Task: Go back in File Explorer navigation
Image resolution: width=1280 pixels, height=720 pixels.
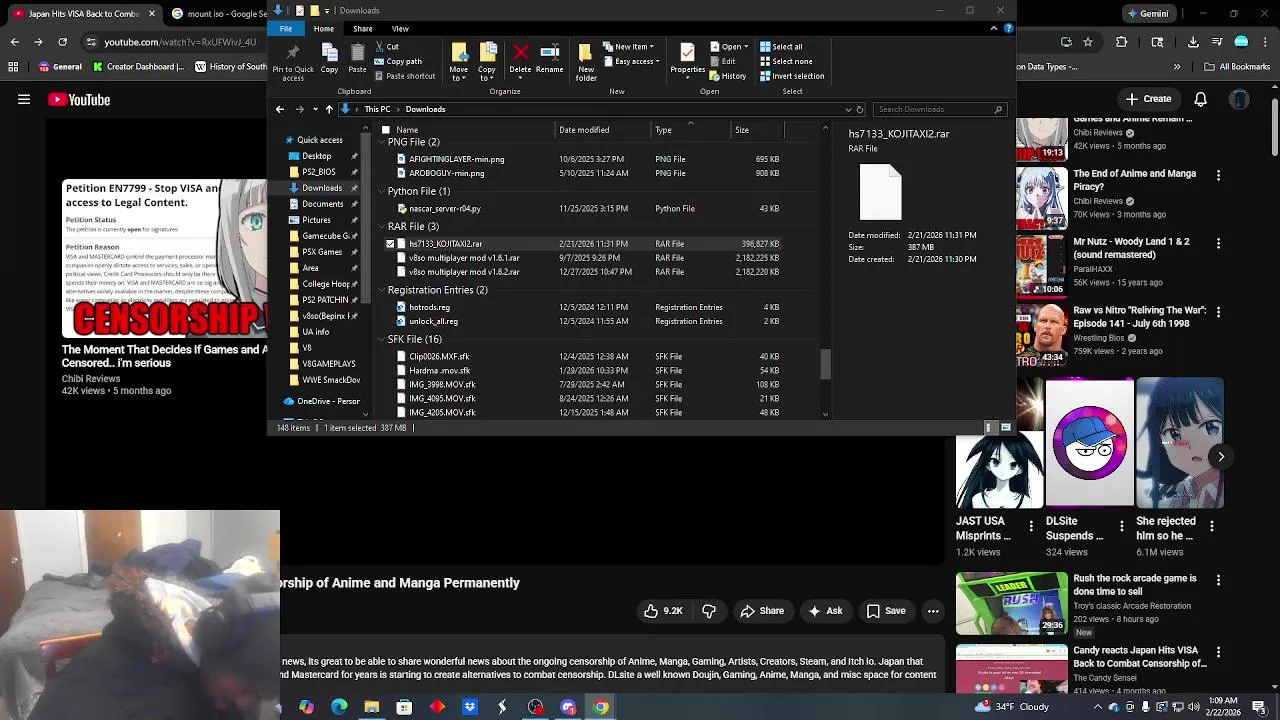Action: 280,109
